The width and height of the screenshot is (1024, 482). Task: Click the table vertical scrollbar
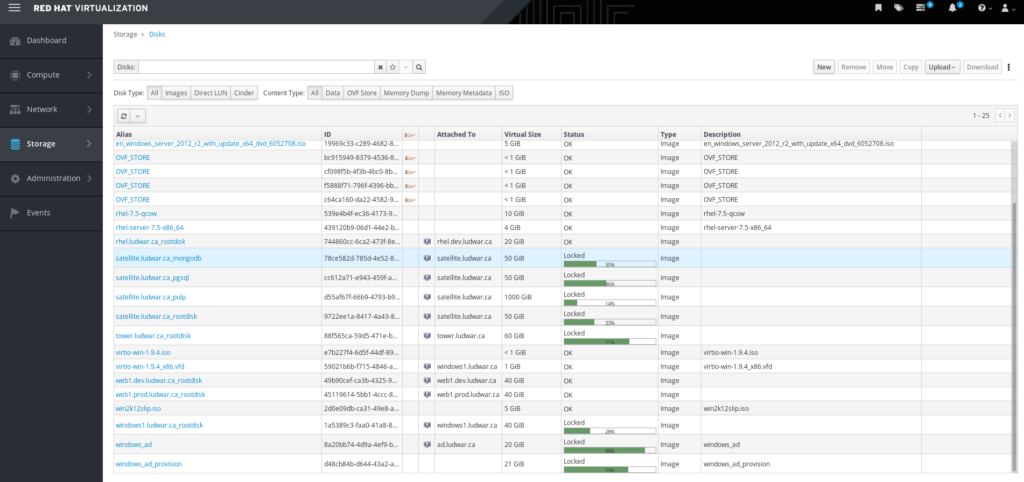pyautogui.click(x=1014, y=336)
